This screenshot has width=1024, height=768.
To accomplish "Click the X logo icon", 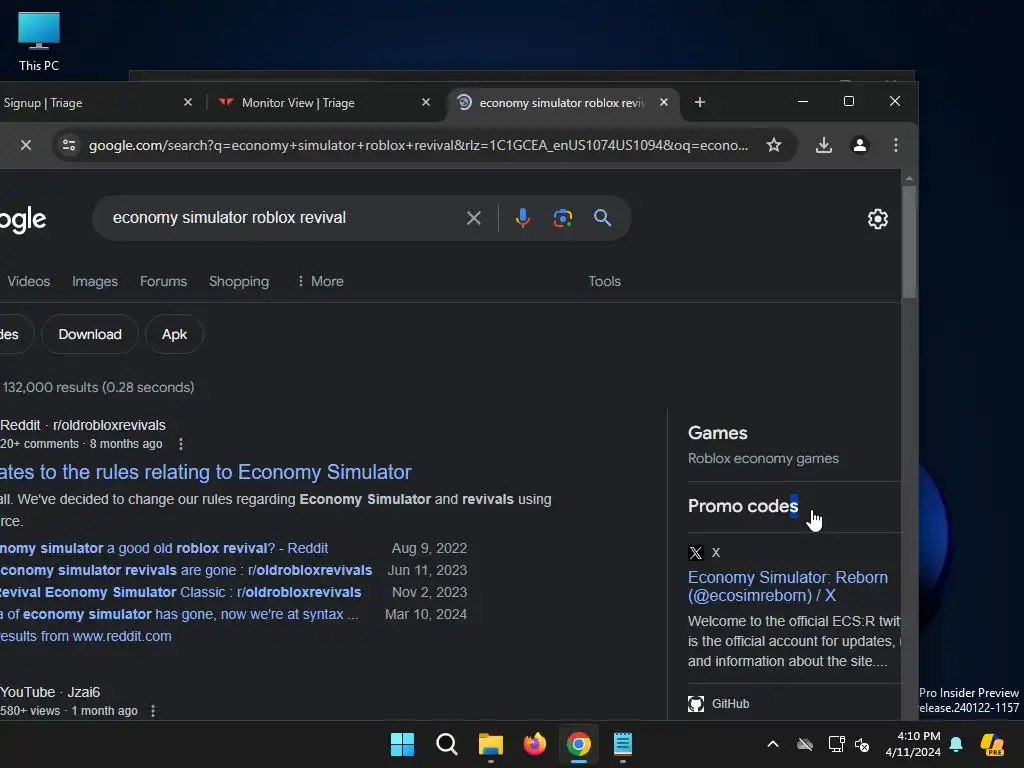I will point(696,553).
